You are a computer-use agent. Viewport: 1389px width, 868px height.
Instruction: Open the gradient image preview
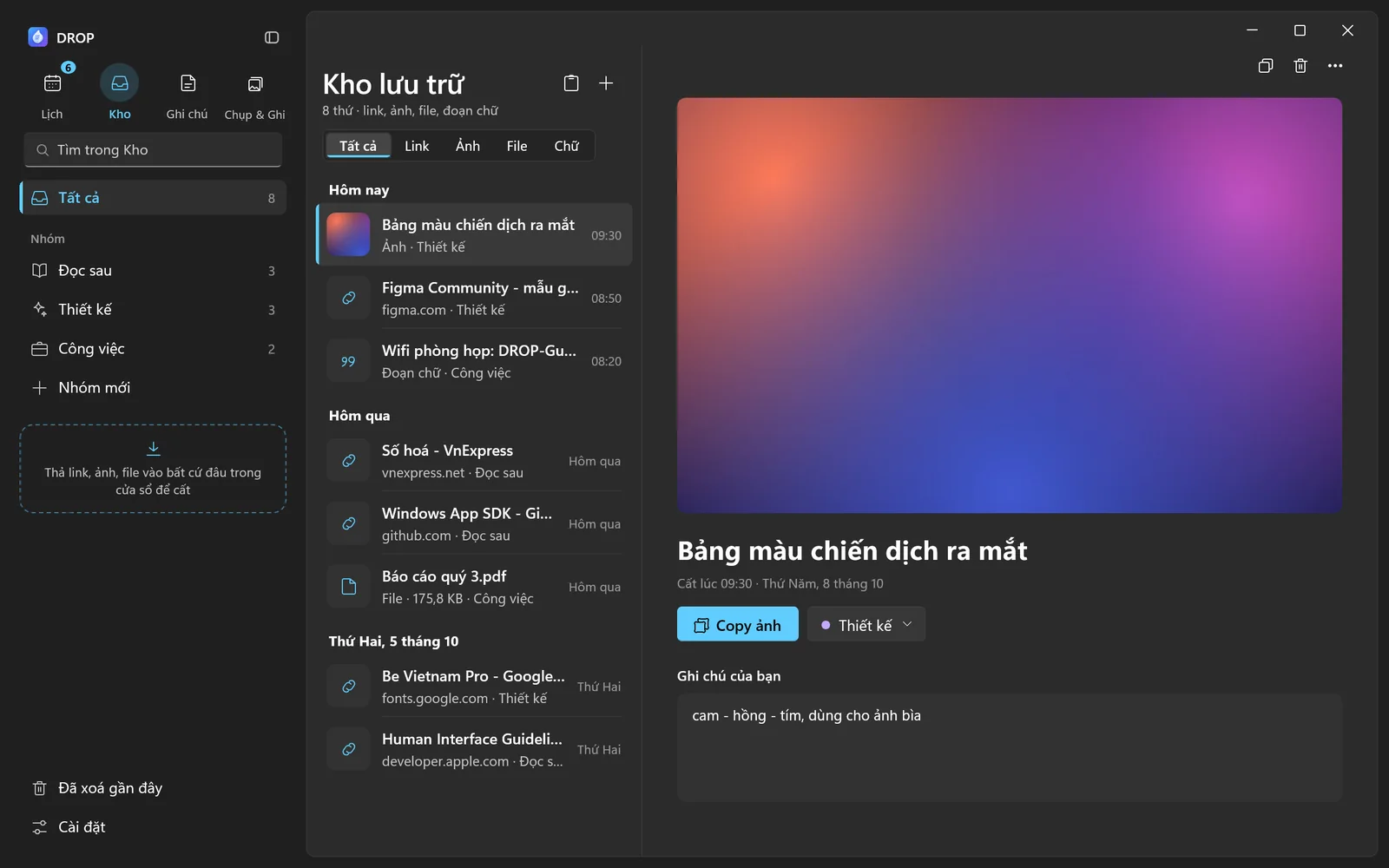coord(1010,306)
